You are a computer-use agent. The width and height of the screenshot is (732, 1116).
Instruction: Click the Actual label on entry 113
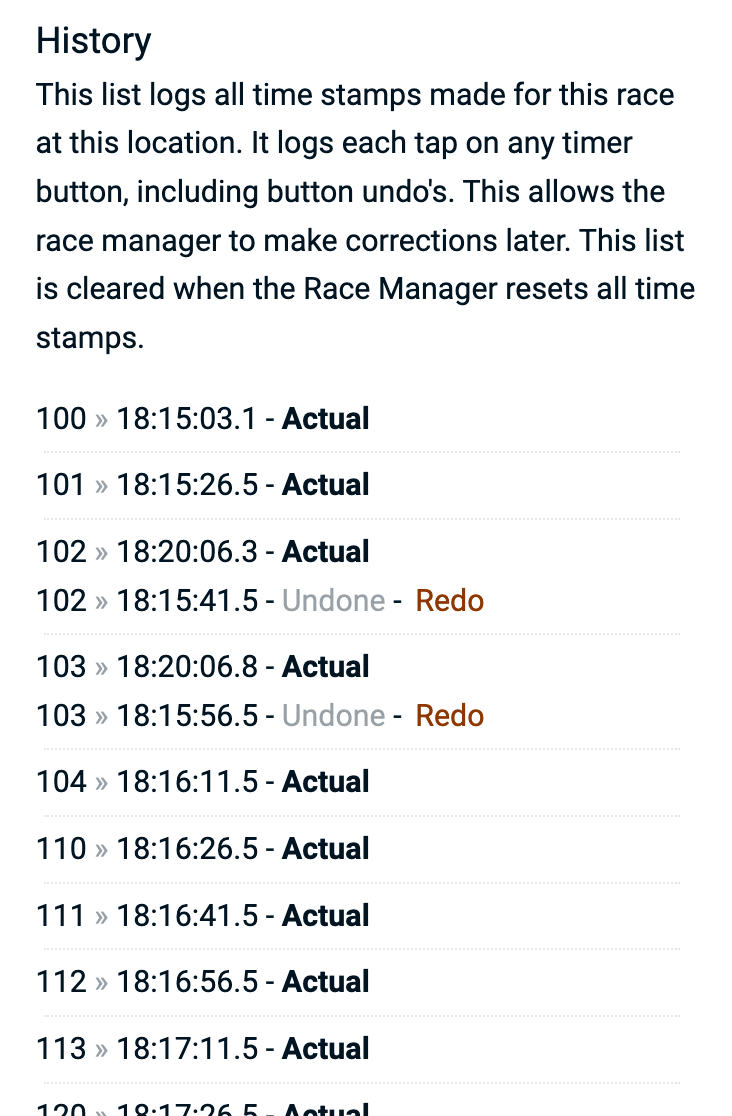point(326,1049)
